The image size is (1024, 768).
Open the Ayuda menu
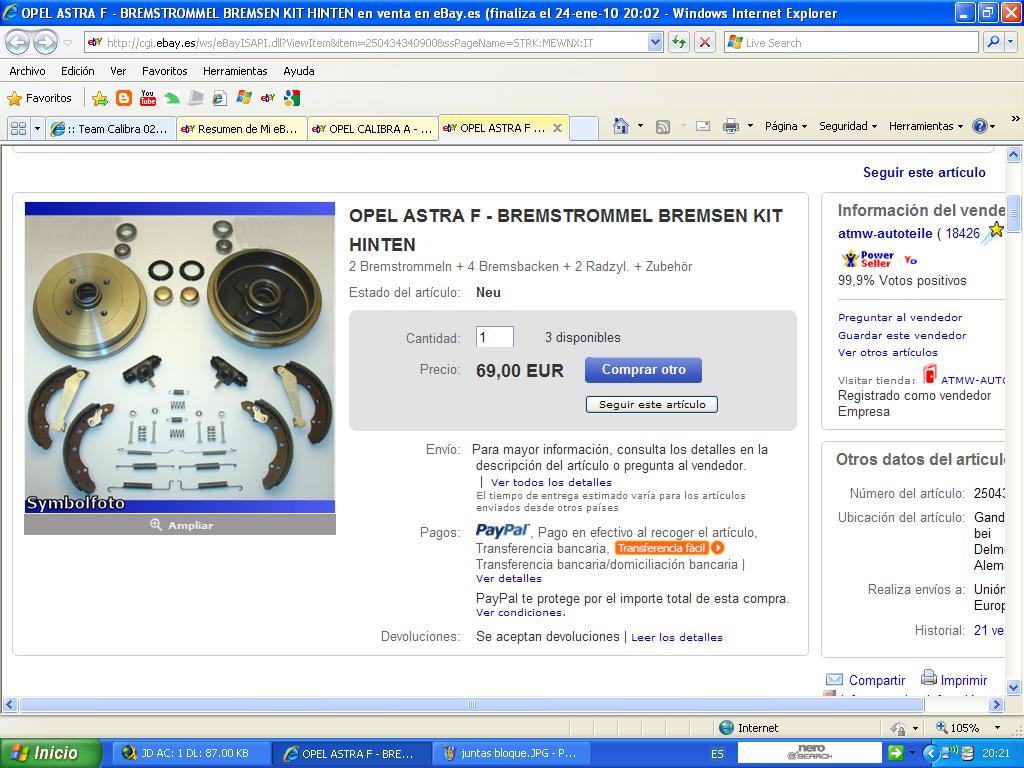299,71
